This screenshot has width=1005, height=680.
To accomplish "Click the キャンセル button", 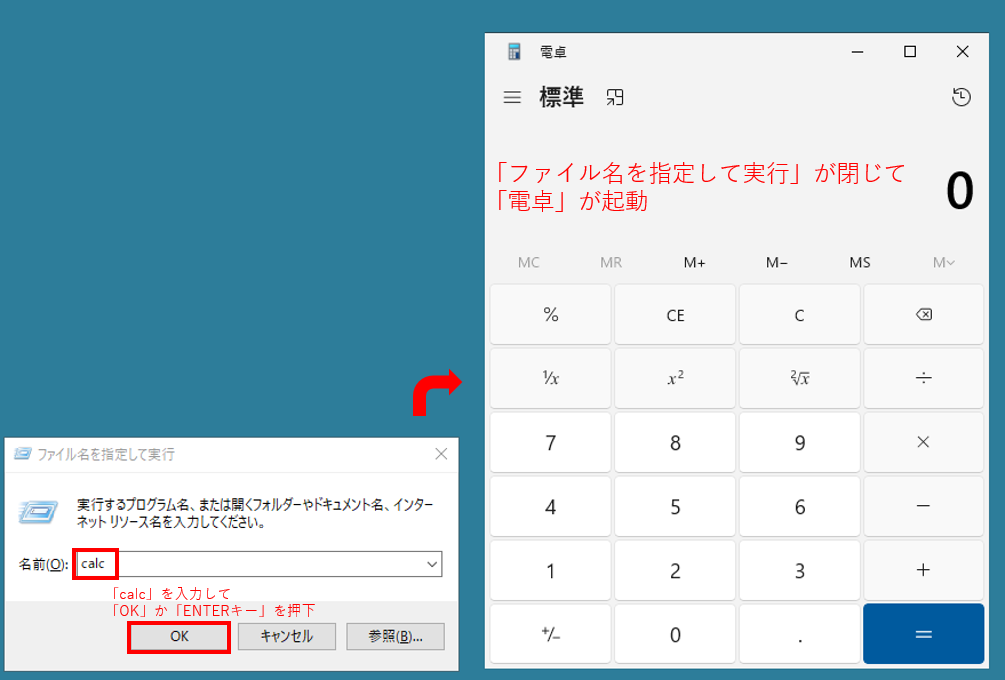I will point(287,637).
